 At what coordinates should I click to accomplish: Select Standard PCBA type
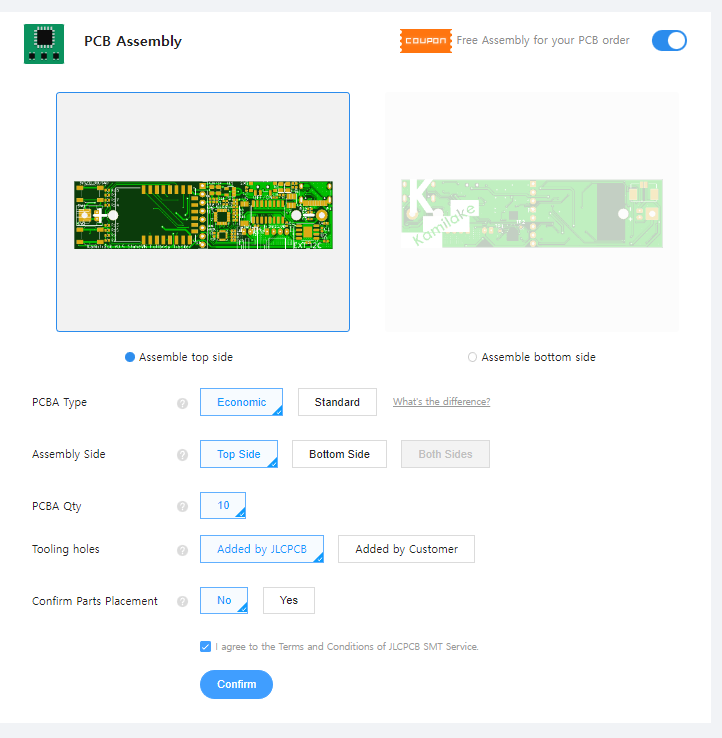[x=337, y=402]
